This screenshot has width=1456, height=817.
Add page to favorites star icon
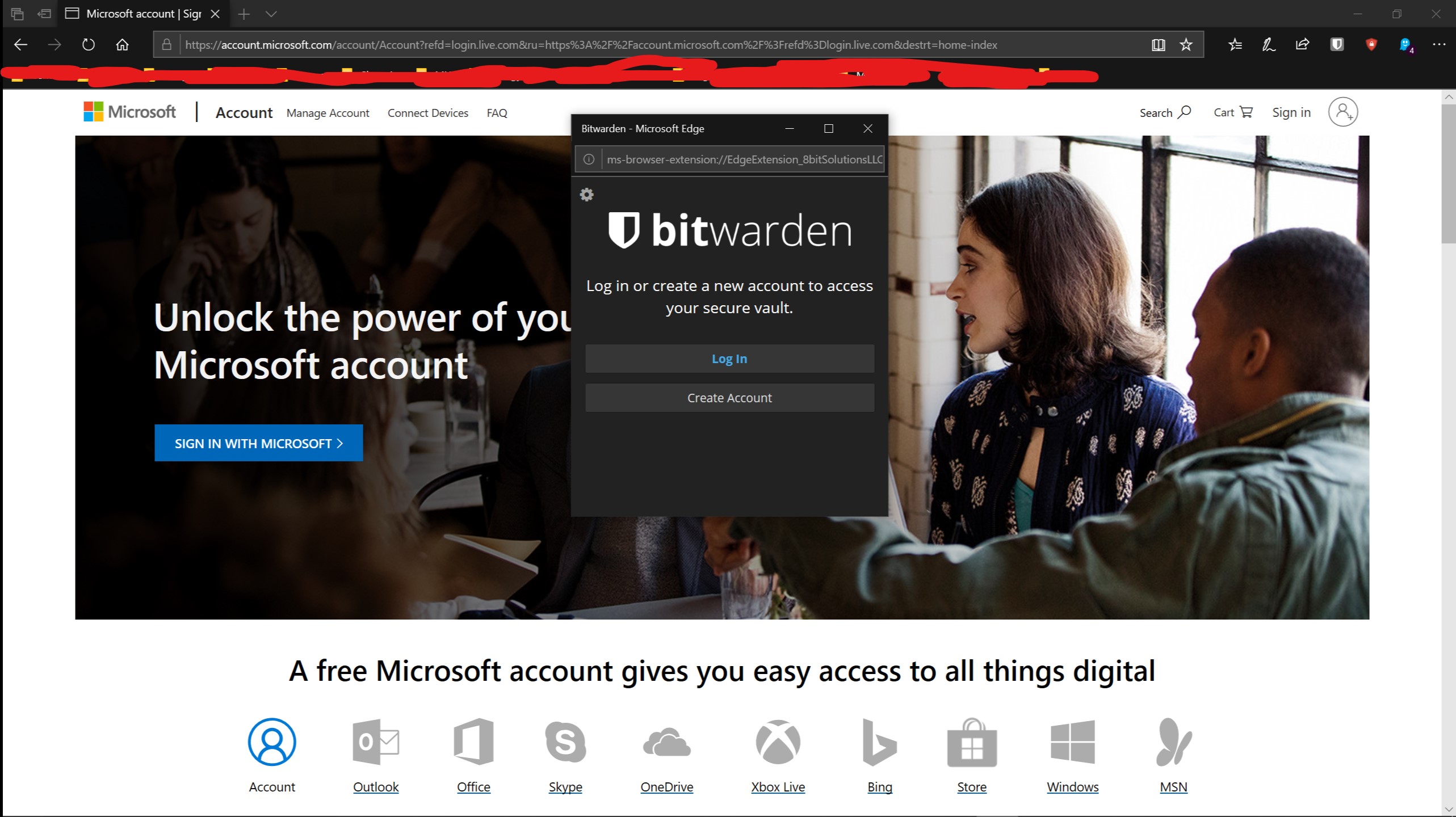point(1186,45)
